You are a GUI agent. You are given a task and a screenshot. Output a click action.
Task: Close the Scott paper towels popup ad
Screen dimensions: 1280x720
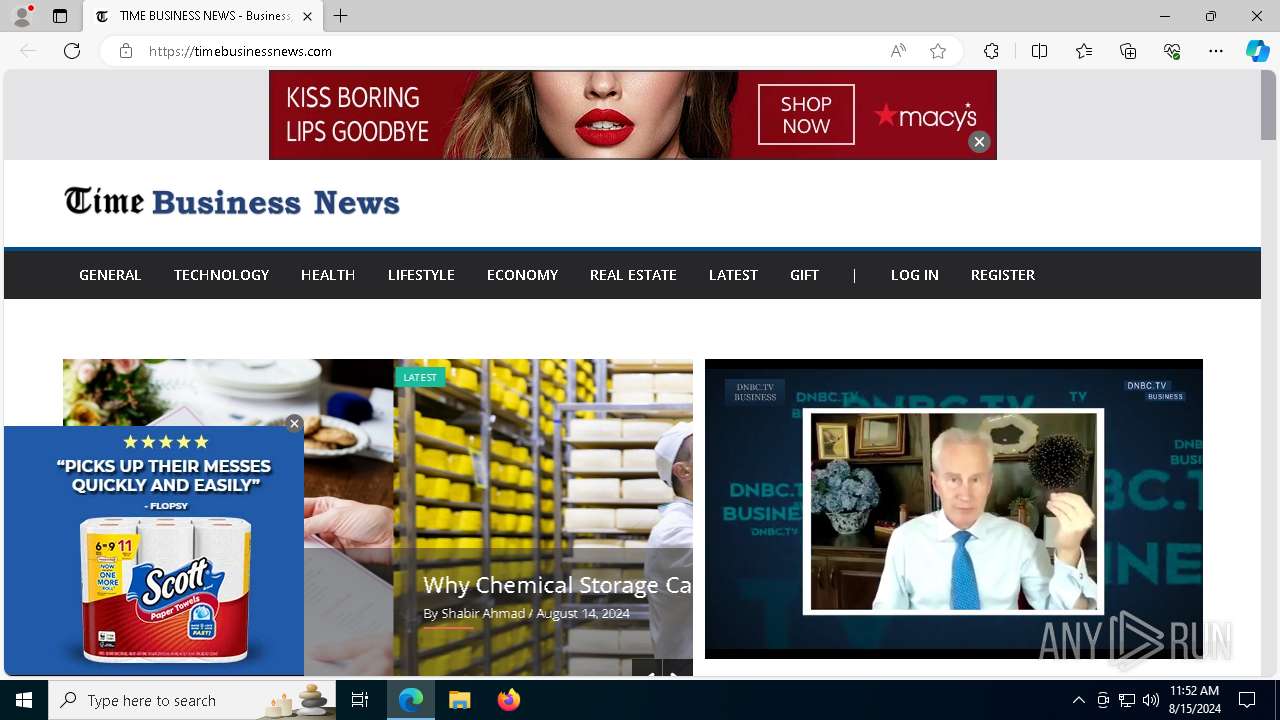(x=294, y=424)
